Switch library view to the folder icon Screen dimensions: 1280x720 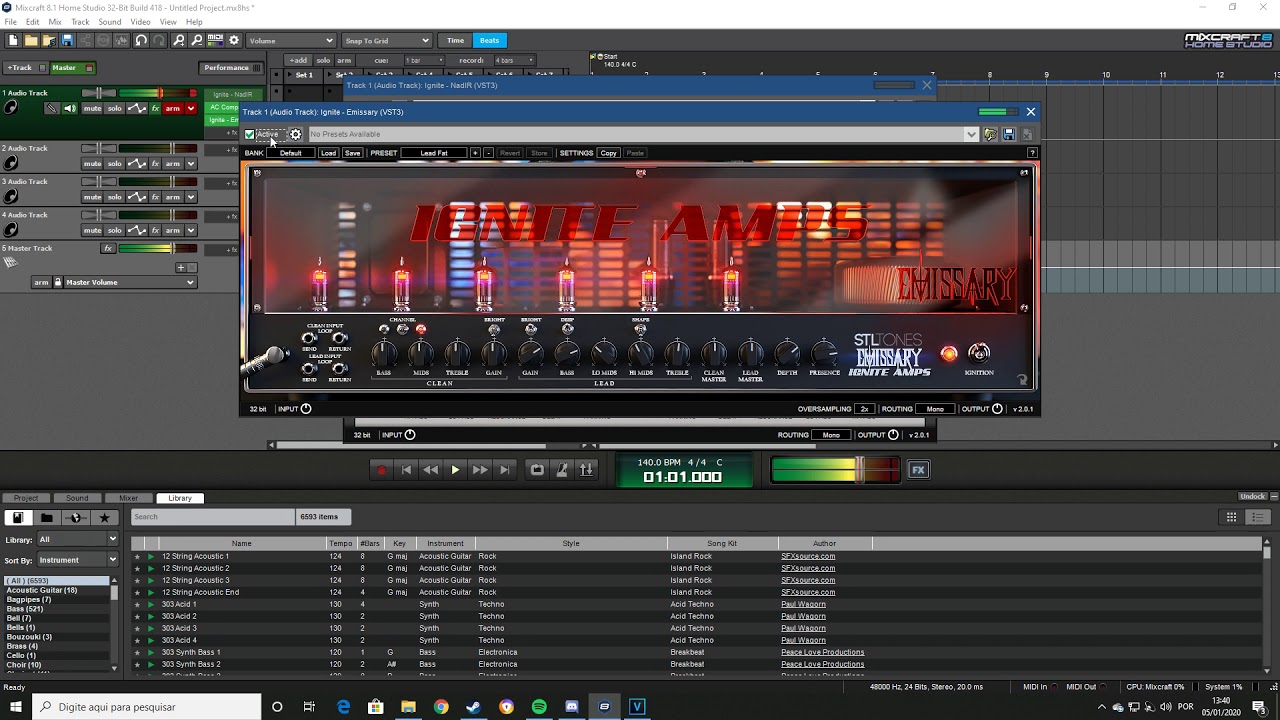[x=46, y=517]
